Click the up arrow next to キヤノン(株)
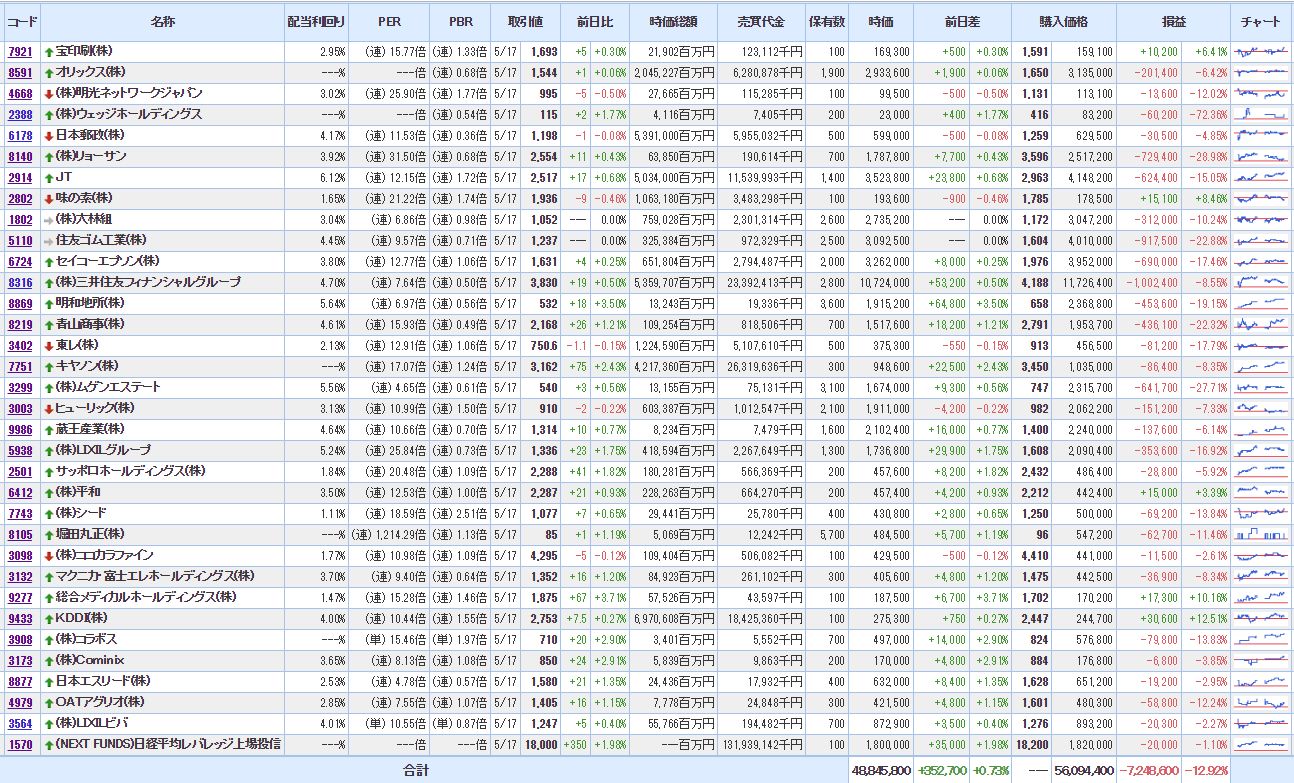The height and width of the screenshot is (783, 1294). pos(49,366)
